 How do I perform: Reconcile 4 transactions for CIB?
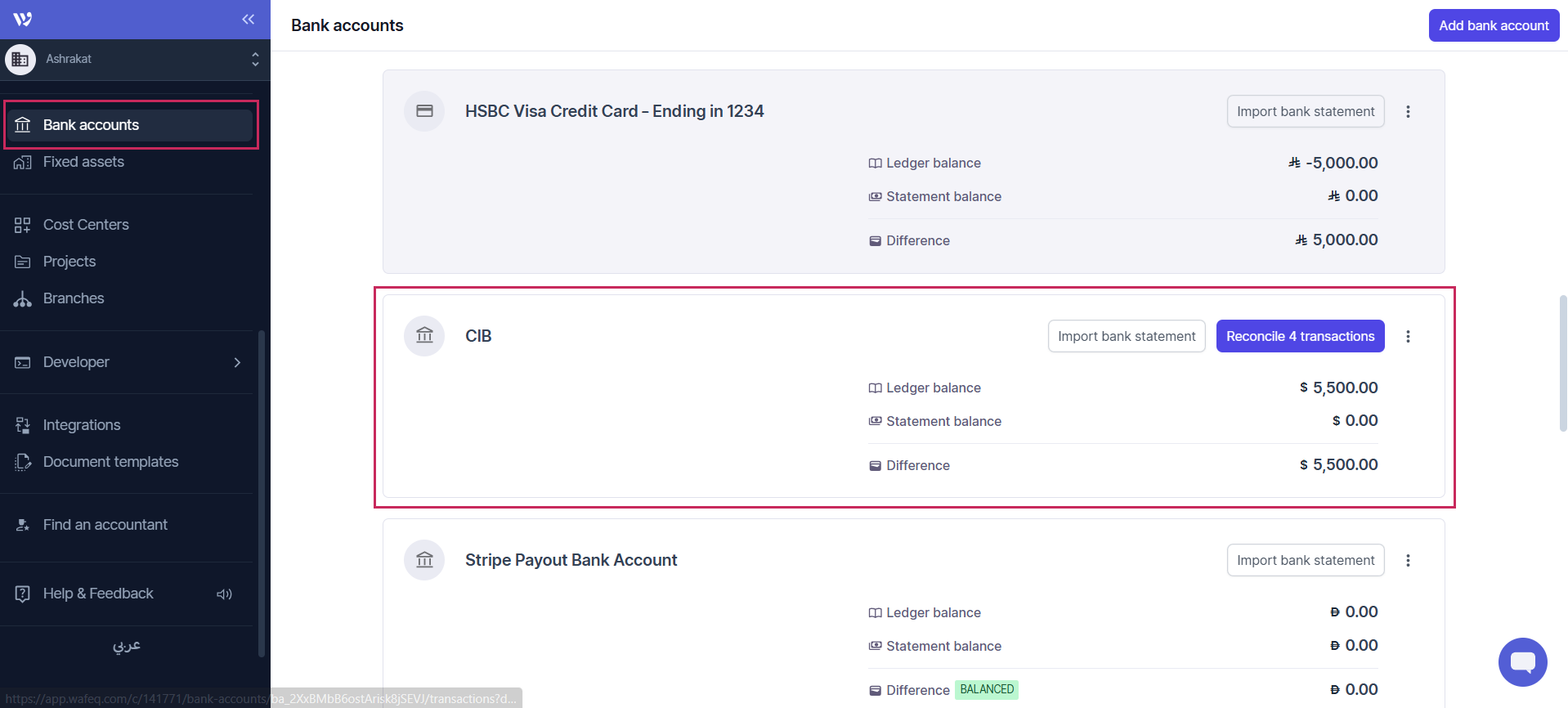click(1300, 336)
